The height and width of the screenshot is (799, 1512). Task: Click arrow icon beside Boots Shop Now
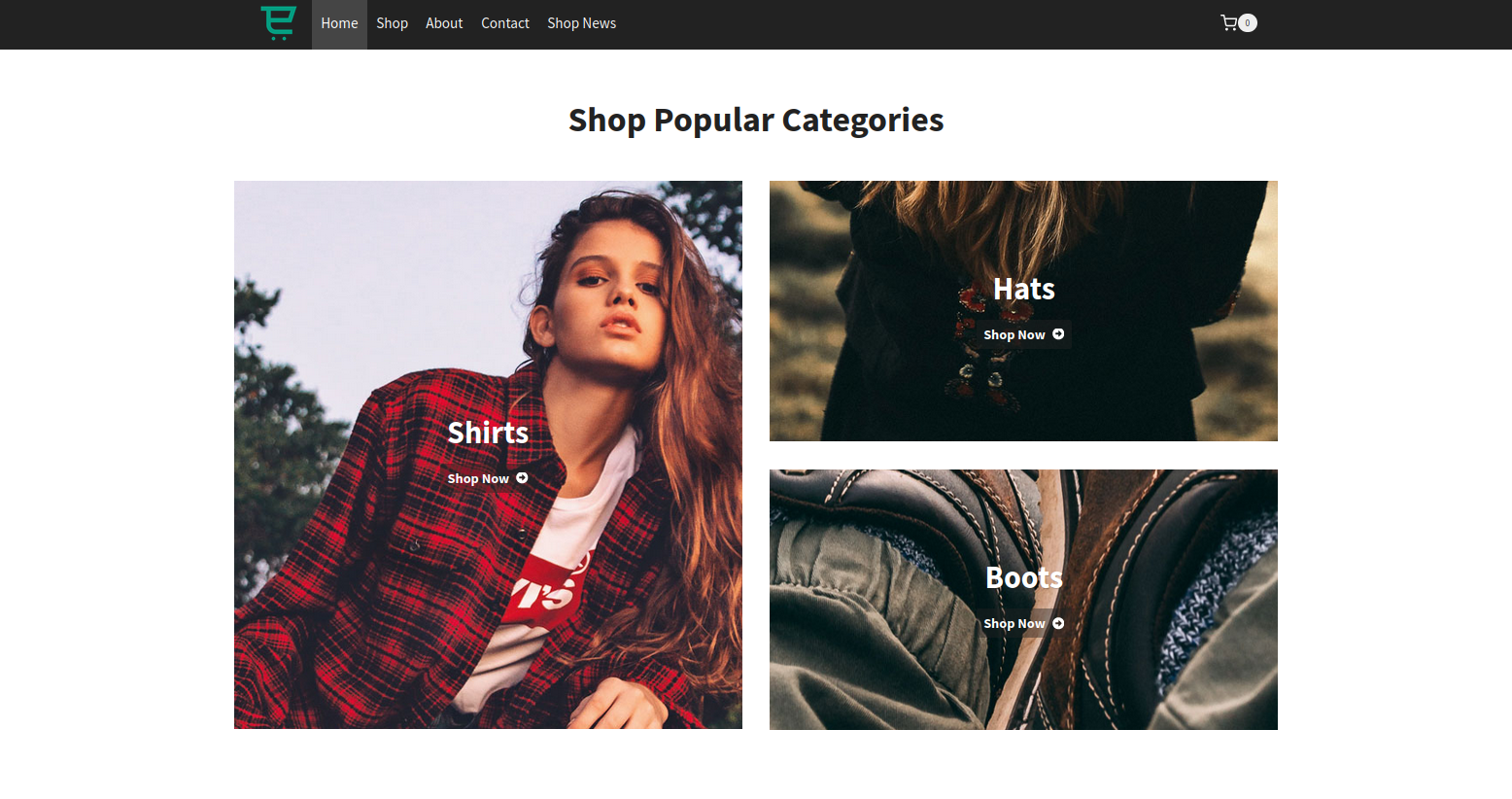click(x=1058, y=623)
